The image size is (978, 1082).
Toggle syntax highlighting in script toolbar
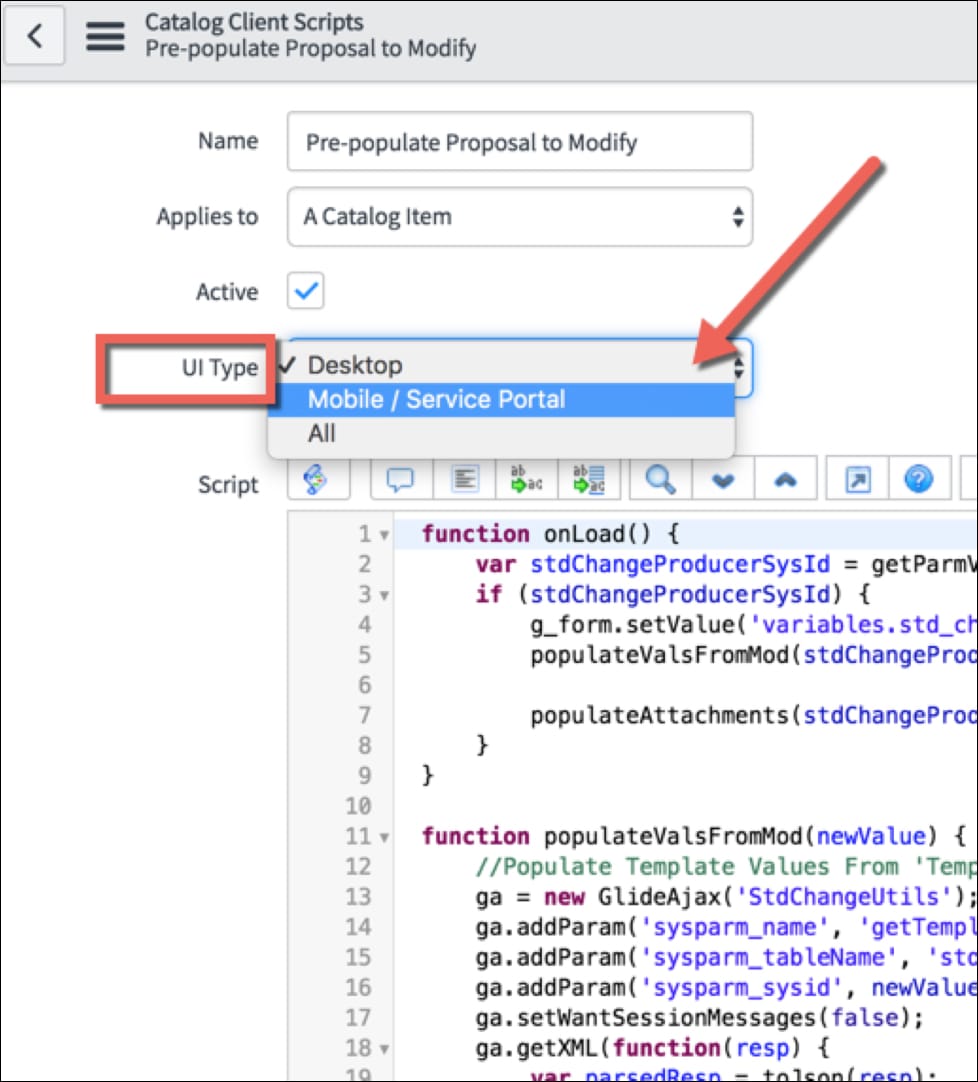click(x=316, y=479)
